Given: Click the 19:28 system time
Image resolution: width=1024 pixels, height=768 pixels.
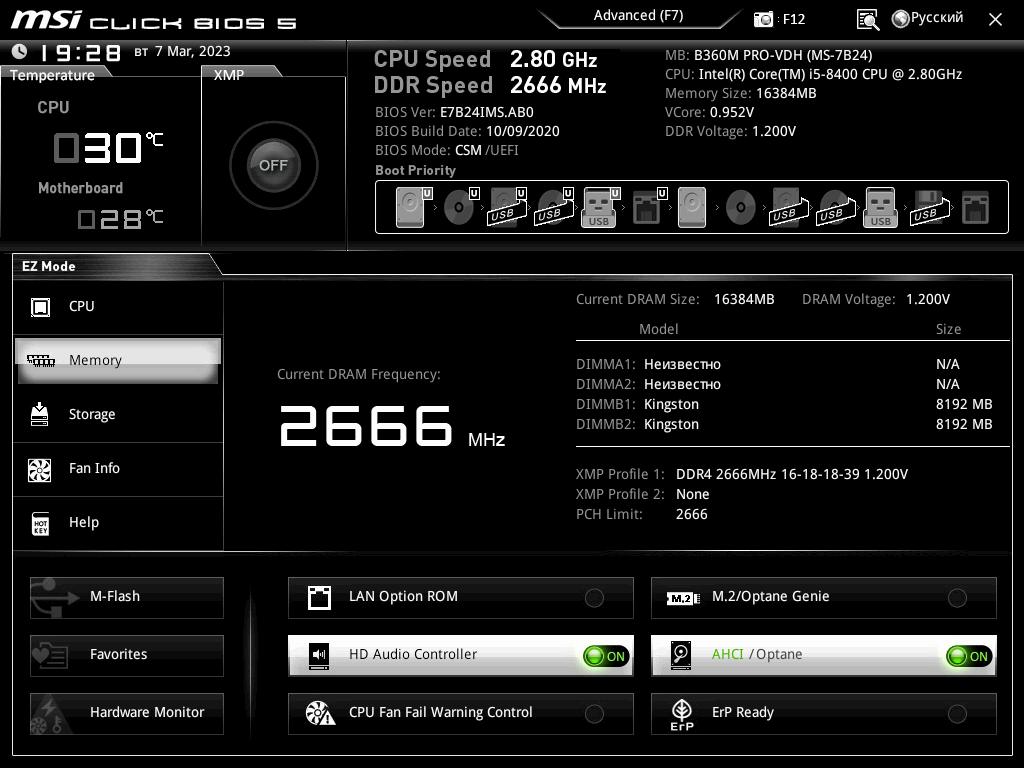Looking at the screenshot, I should click(80, 52).
